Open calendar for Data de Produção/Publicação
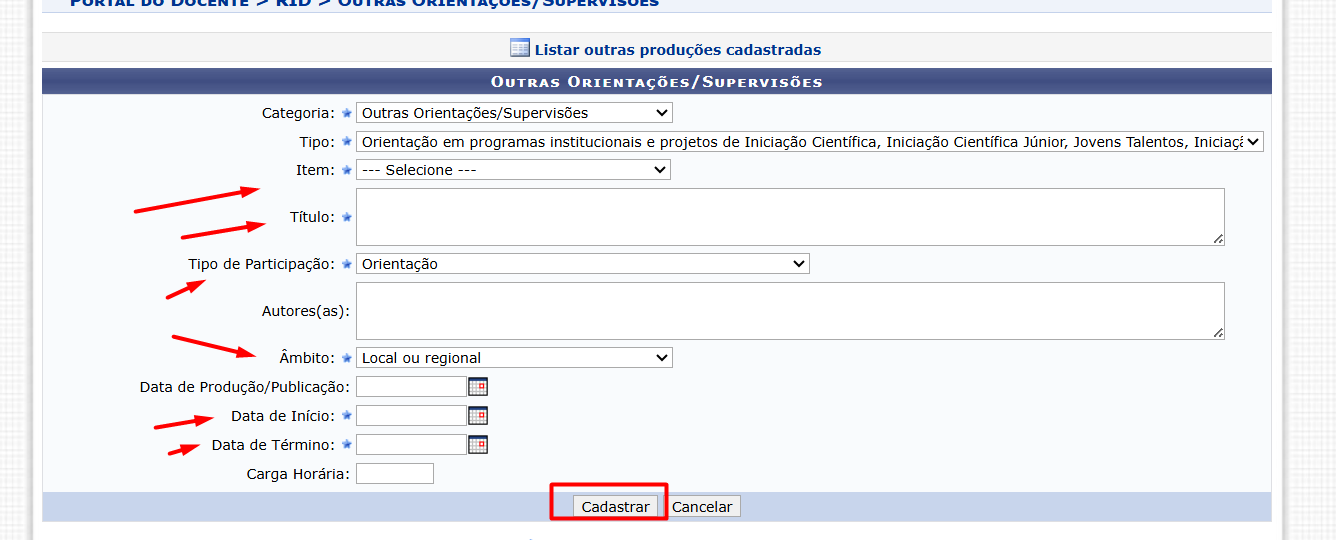Viewport: 1336px width, 540px height. point(478,387)
